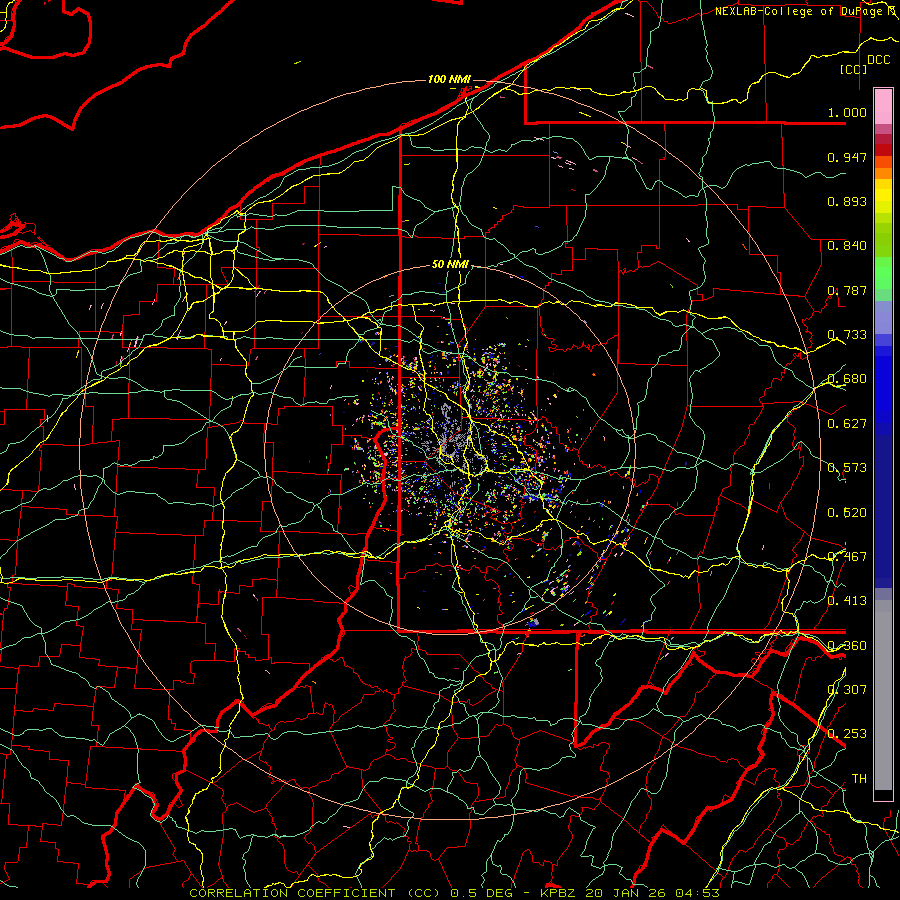The width and height of the screenshot is (900, 900).
Task: Select the 0.360 legend label
Action: (847, 646)
